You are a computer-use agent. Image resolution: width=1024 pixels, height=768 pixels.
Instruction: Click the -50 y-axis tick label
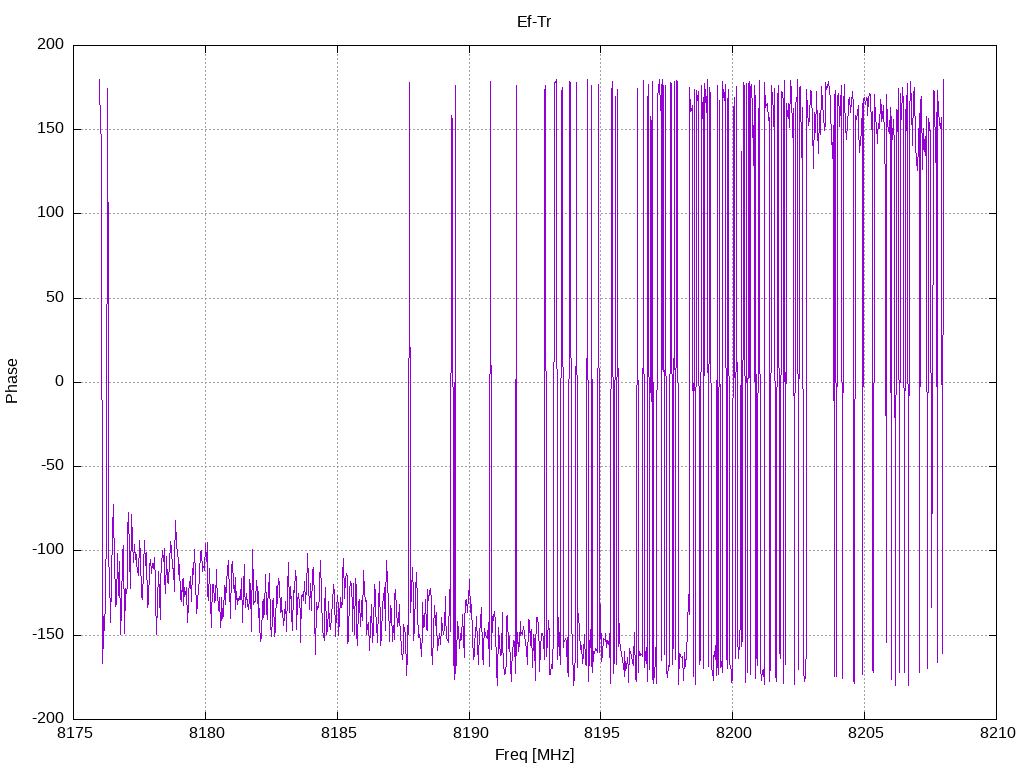[x=52, y=466]
